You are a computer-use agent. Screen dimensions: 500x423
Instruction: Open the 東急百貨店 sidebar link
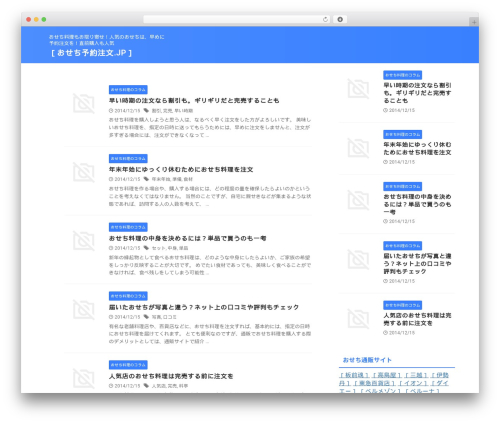pyautogui.click(x=374, y=383)
